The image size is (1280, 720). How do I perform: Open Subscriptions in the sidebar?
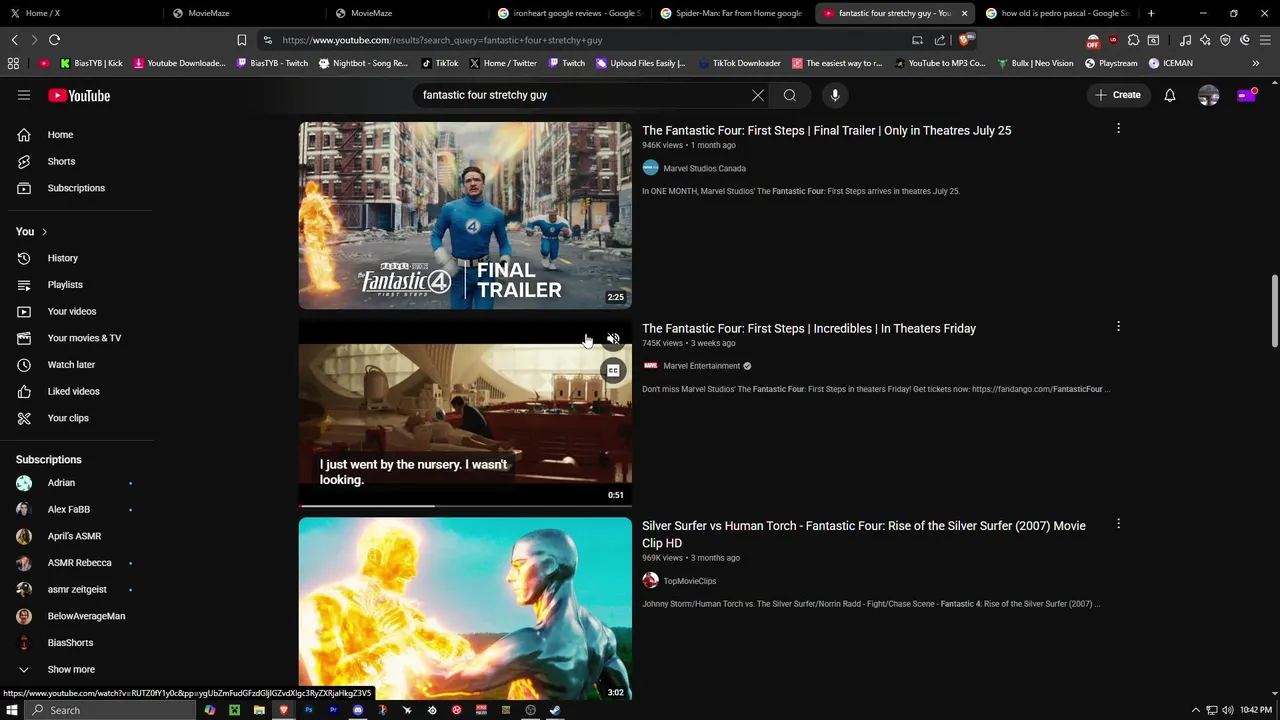tap(76, 188)
